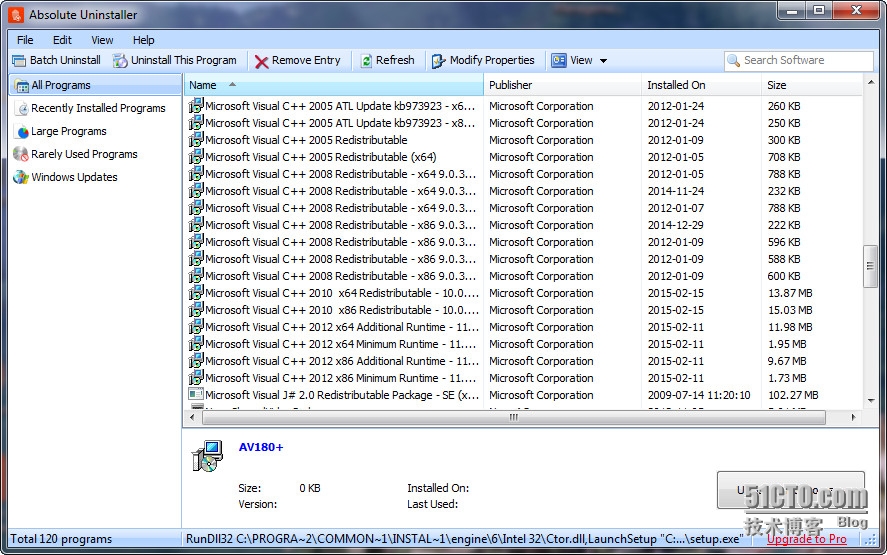Sort list by Installed On column

701,85
